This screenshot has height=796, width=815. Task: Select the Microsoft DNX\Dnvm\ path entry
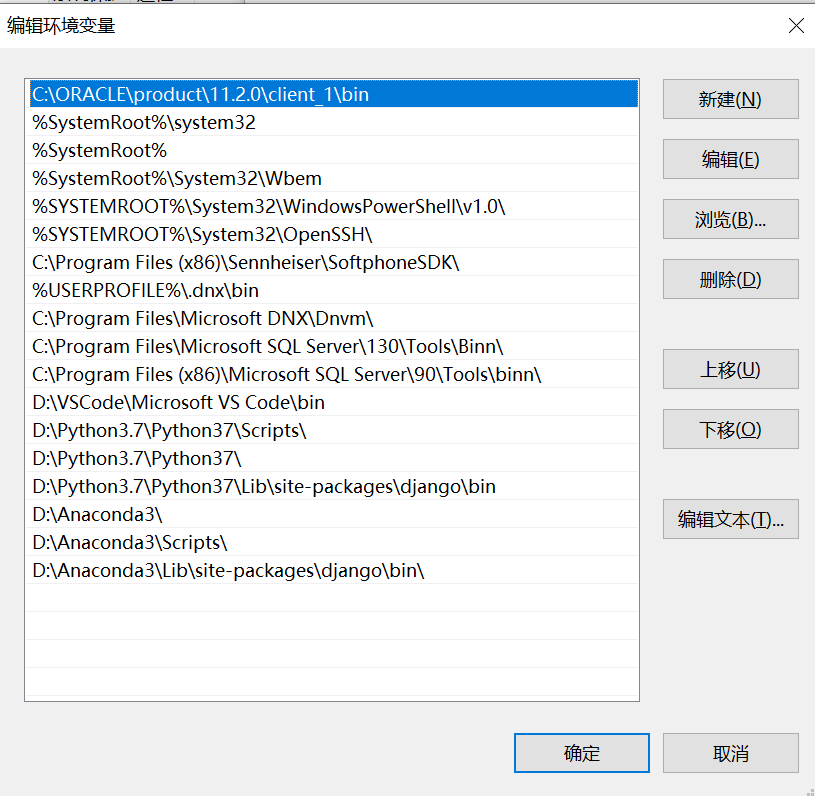(x=334, y=319)
